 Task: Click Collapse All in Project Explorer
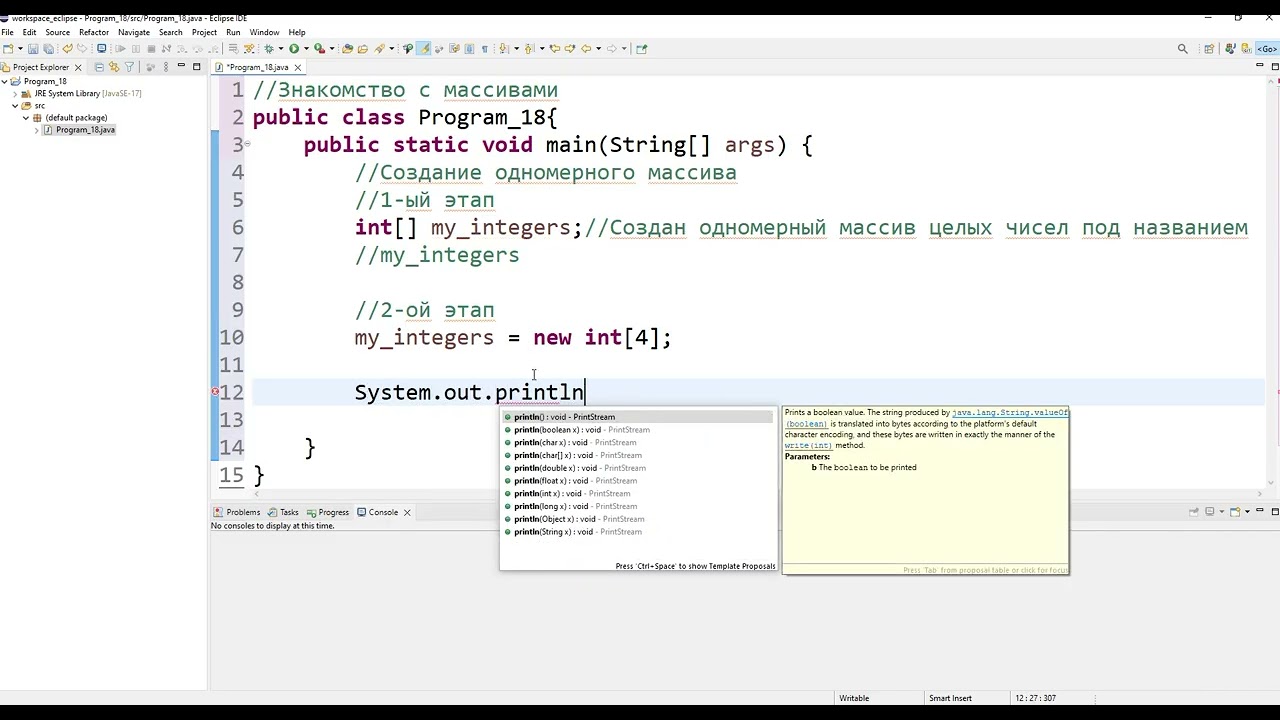(x=99, y=67)
